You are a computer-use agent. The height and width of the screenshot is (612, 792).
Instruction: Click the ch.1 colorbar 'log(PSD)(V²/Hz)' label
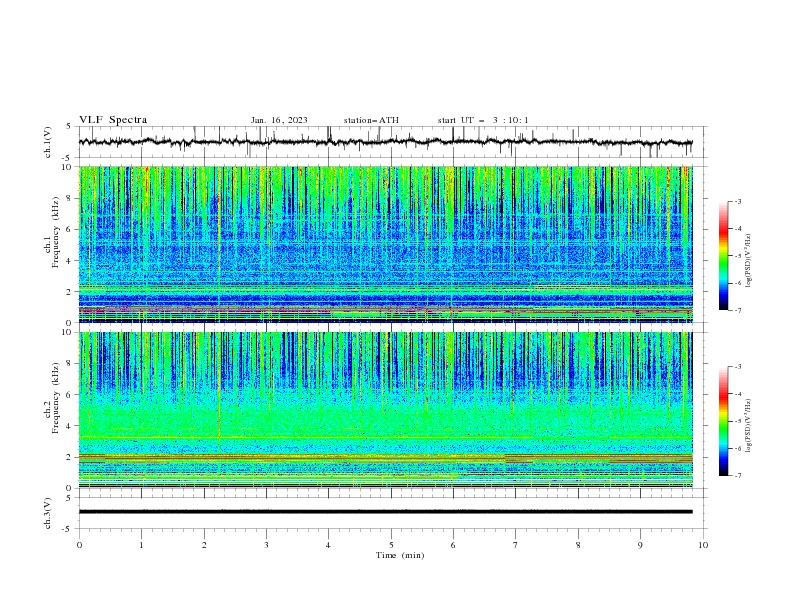coord(748,261)
